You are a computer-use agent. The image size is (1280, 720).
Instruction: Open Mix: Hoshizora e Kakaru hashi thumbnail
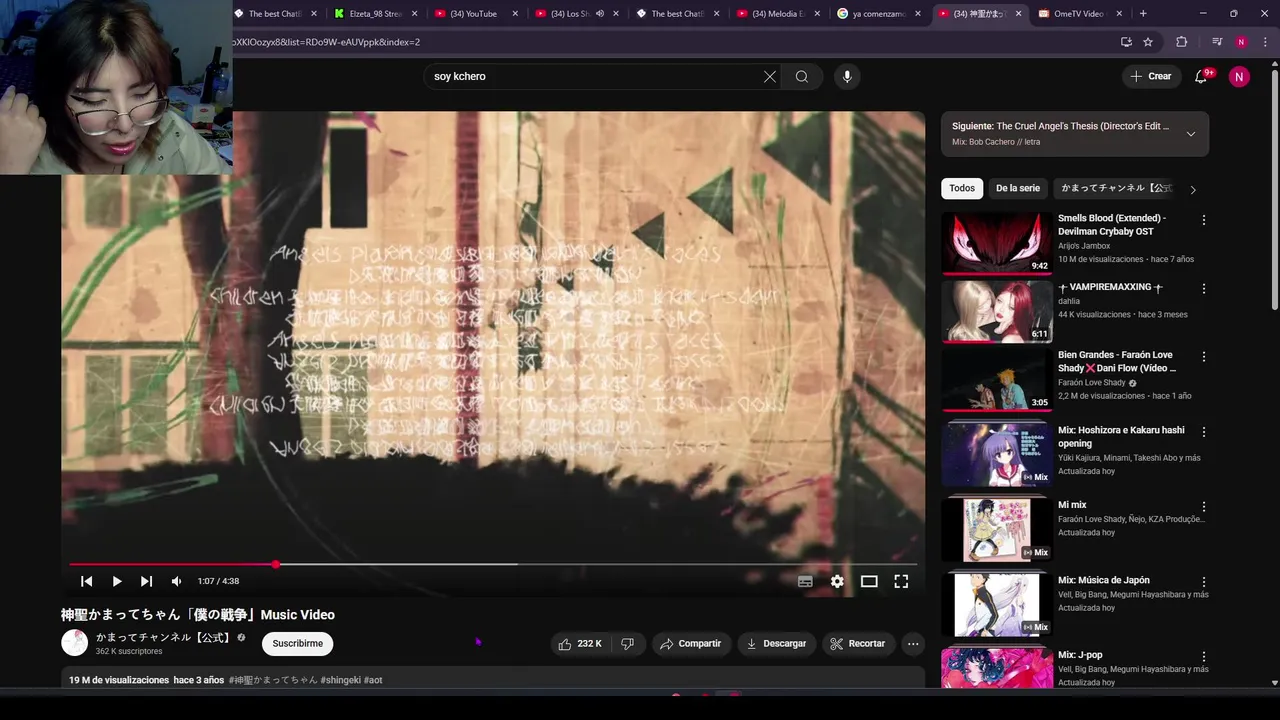997,455
